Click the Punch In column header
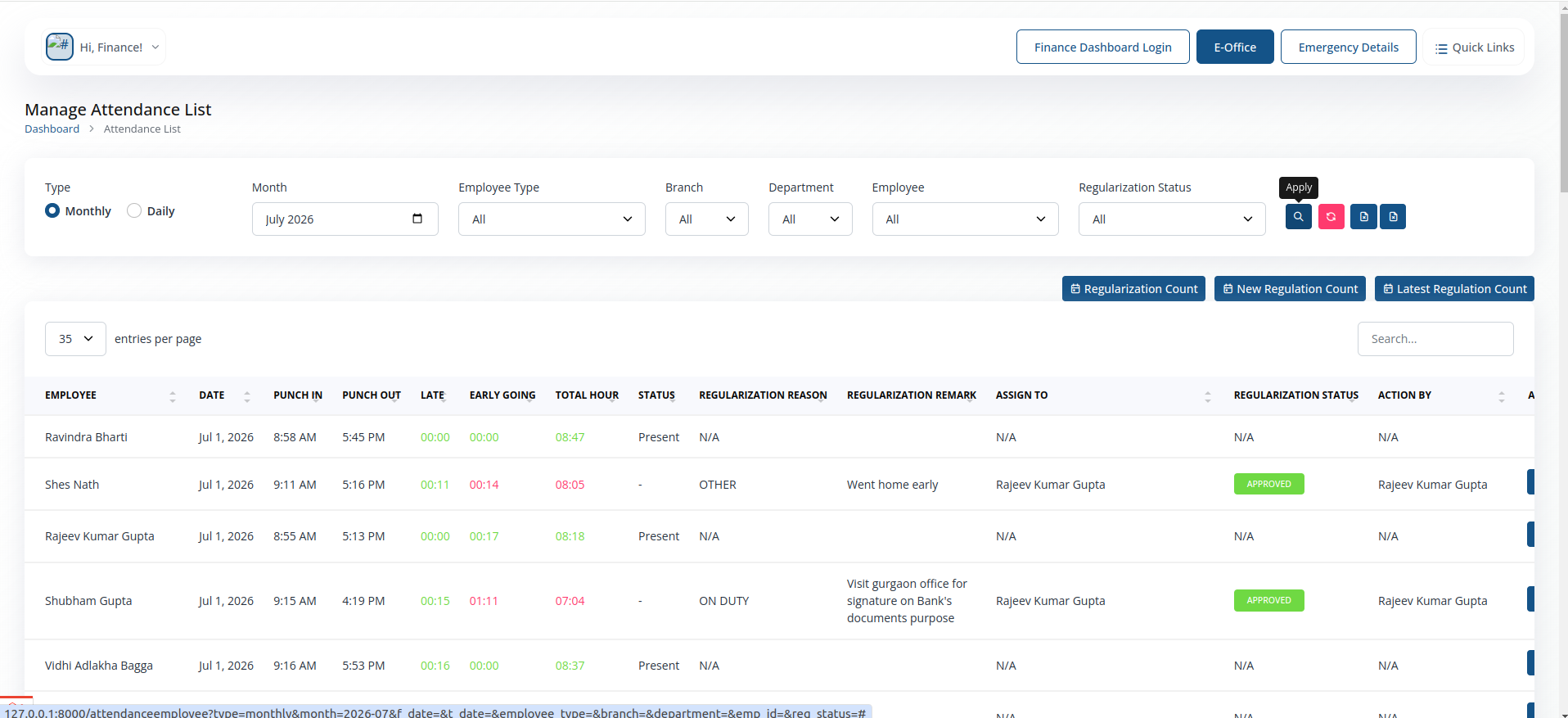 coord(298,395)
